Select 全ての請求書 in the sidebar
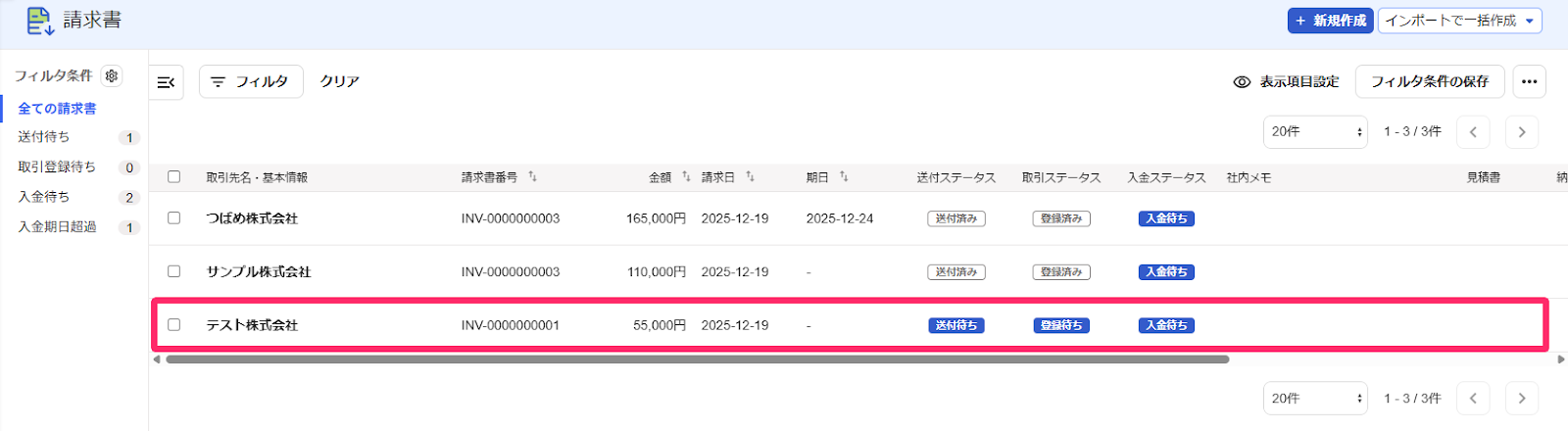Image resolution: width=1568 pixels, height=431 pixels. (57, 108)
